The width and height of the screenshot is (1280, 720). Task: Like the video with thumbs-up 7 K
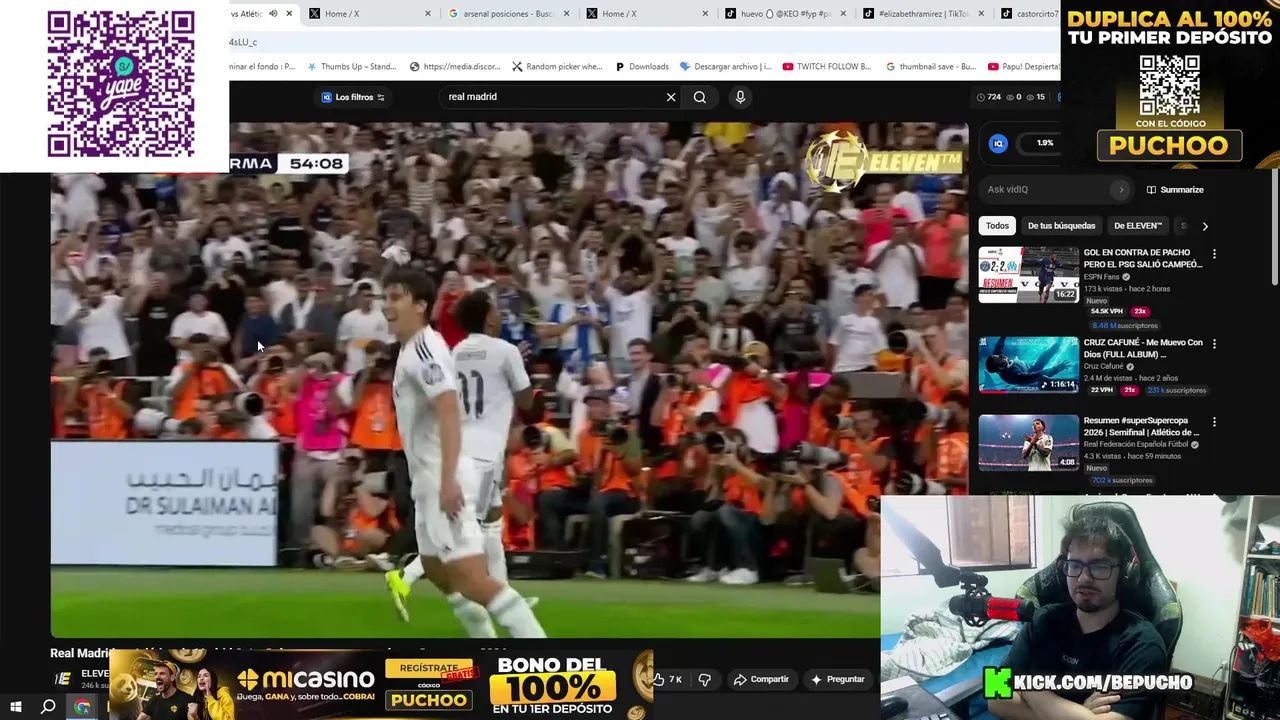coord(668,679)
